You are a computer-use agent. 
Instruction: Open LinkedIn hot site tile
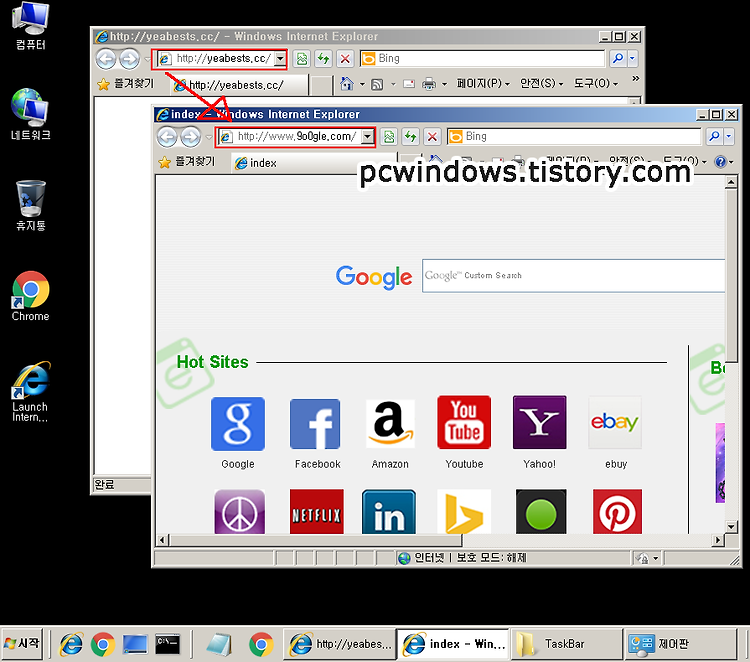(389, 511)
